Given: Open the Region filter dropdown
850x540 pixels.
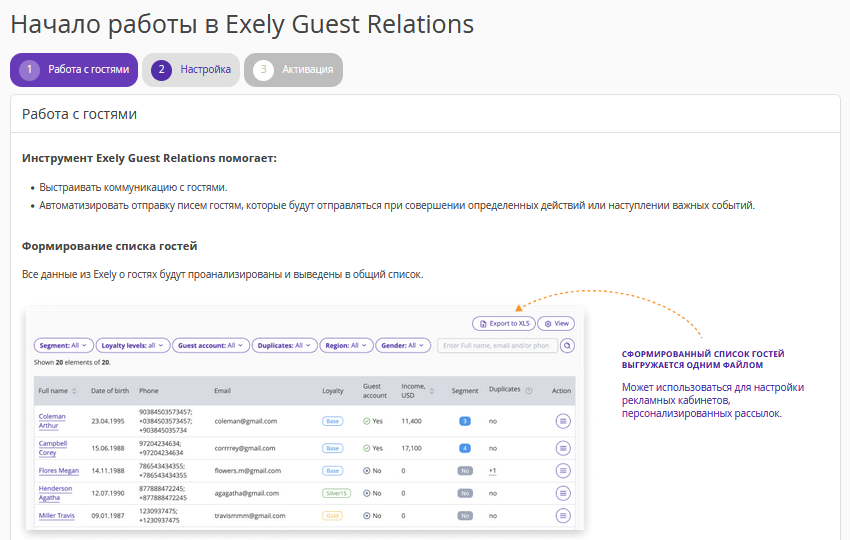Looking at the screenshot, I should pyautogui.click(x=346, y=346).
